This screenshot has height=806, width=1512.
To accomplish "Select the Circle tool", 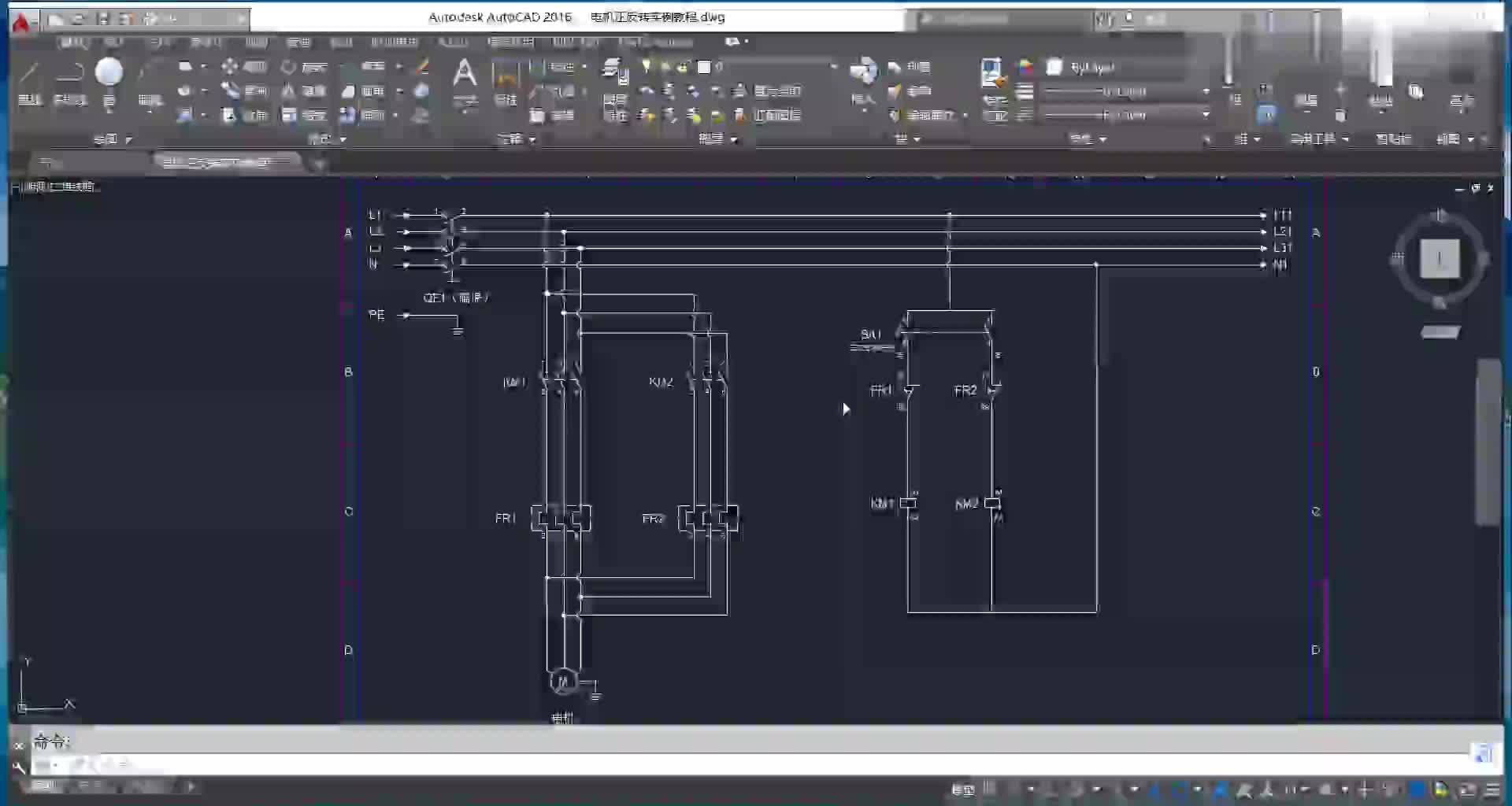I will (109, 80).
